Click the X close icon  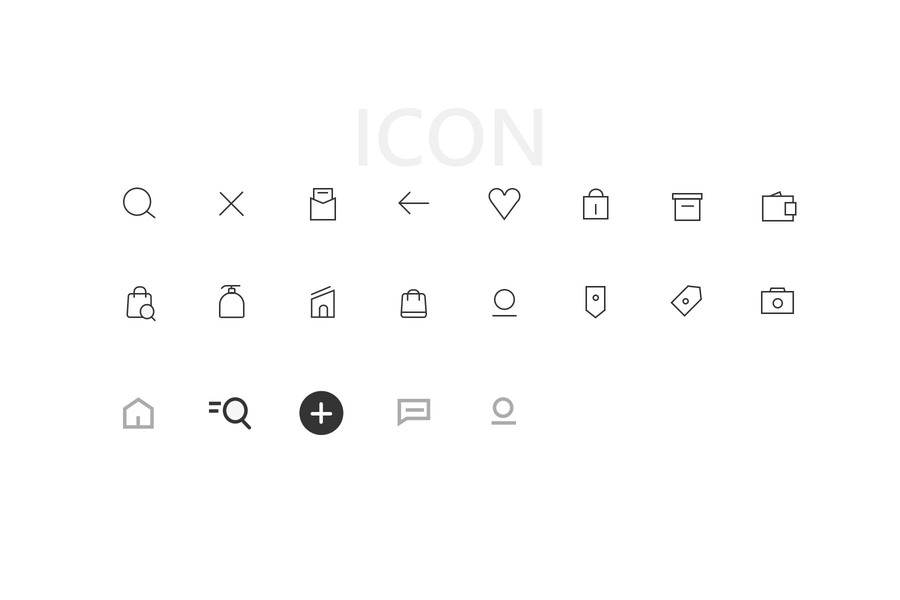(231, 204)
